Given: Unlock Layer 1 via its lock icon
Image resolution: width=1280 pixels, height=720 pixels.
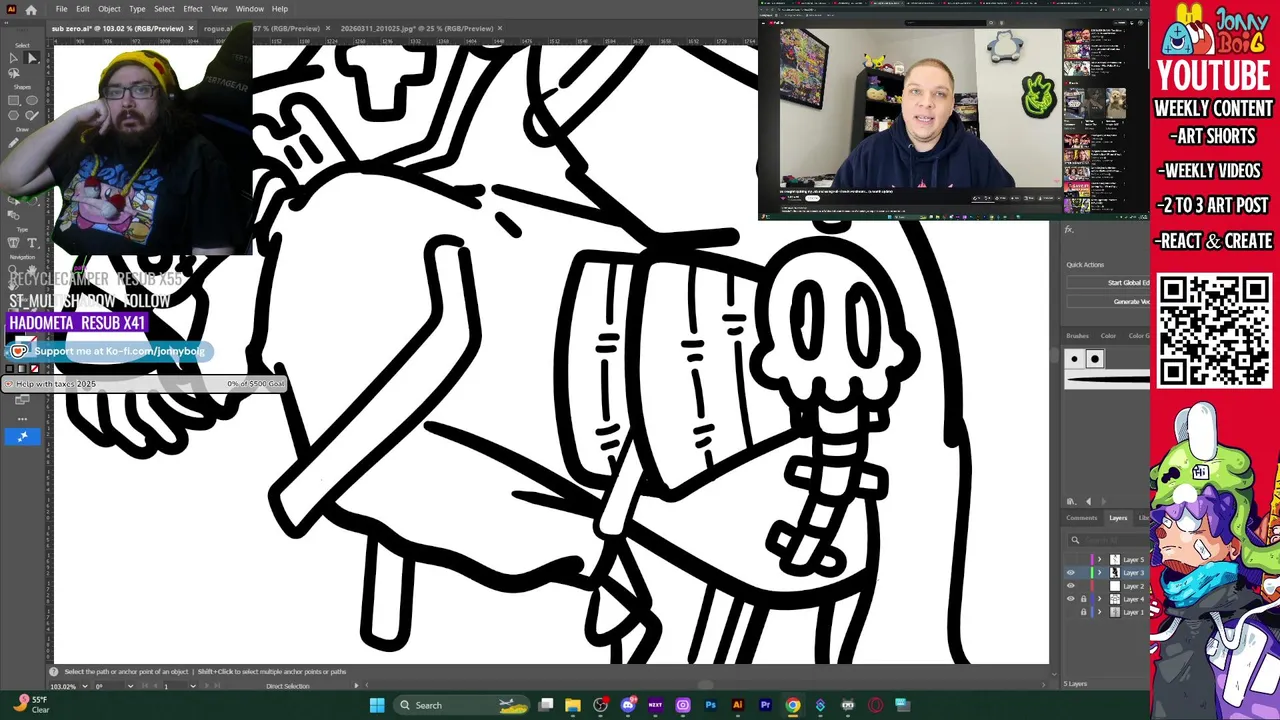Looking at the screenshot, I should coord(1084,612).
